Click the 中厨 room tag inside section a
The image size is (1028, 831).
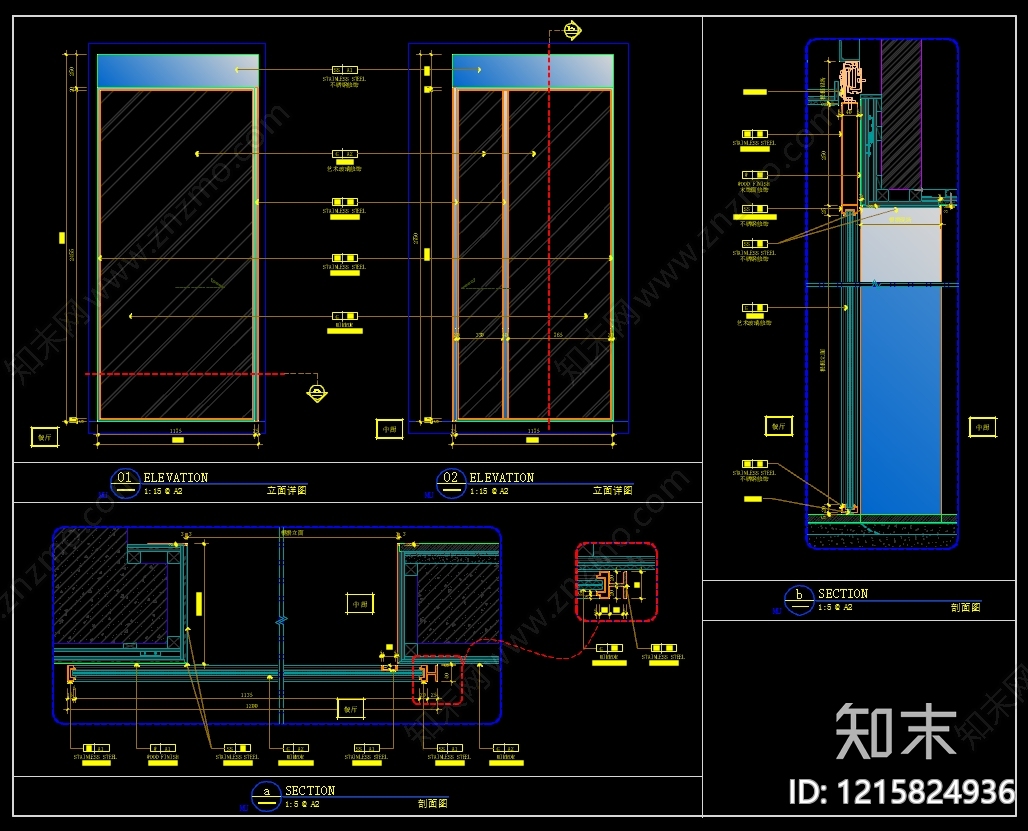tap(360, 604)
